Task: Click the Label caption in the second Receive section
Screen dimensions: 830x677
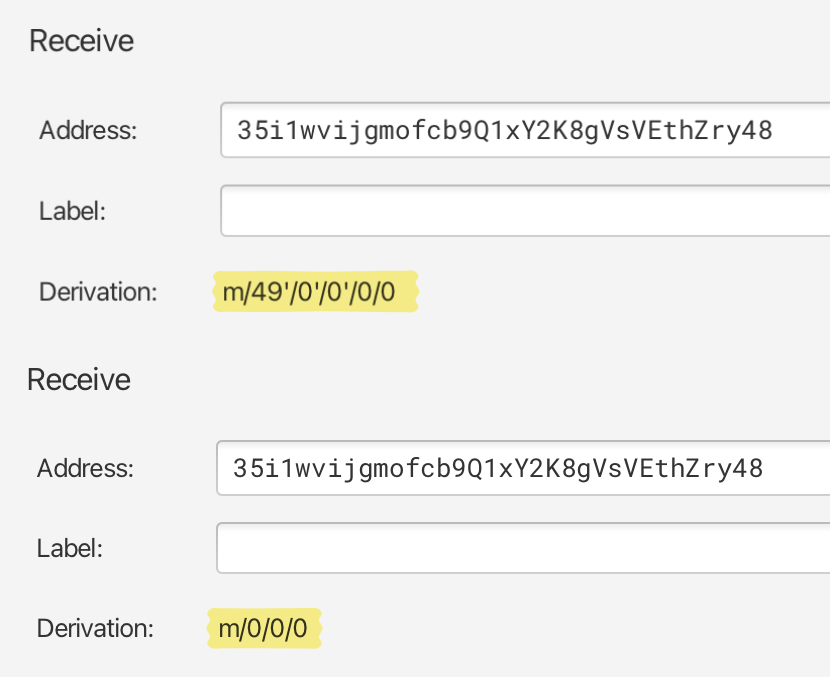Action: click(70, 548)
